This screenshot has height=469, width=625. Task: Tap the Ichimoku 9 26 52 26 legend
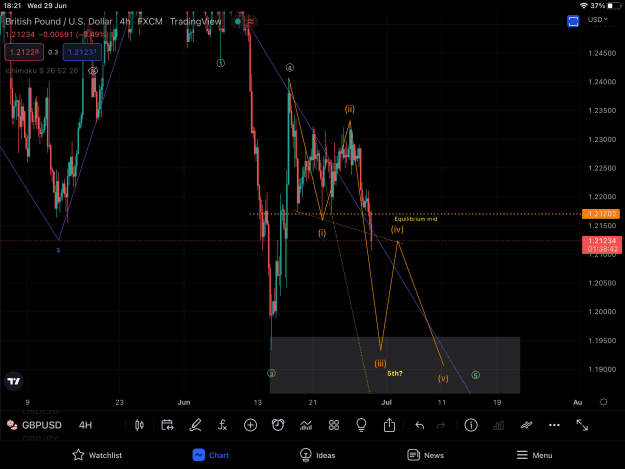[x=41, y=71]
